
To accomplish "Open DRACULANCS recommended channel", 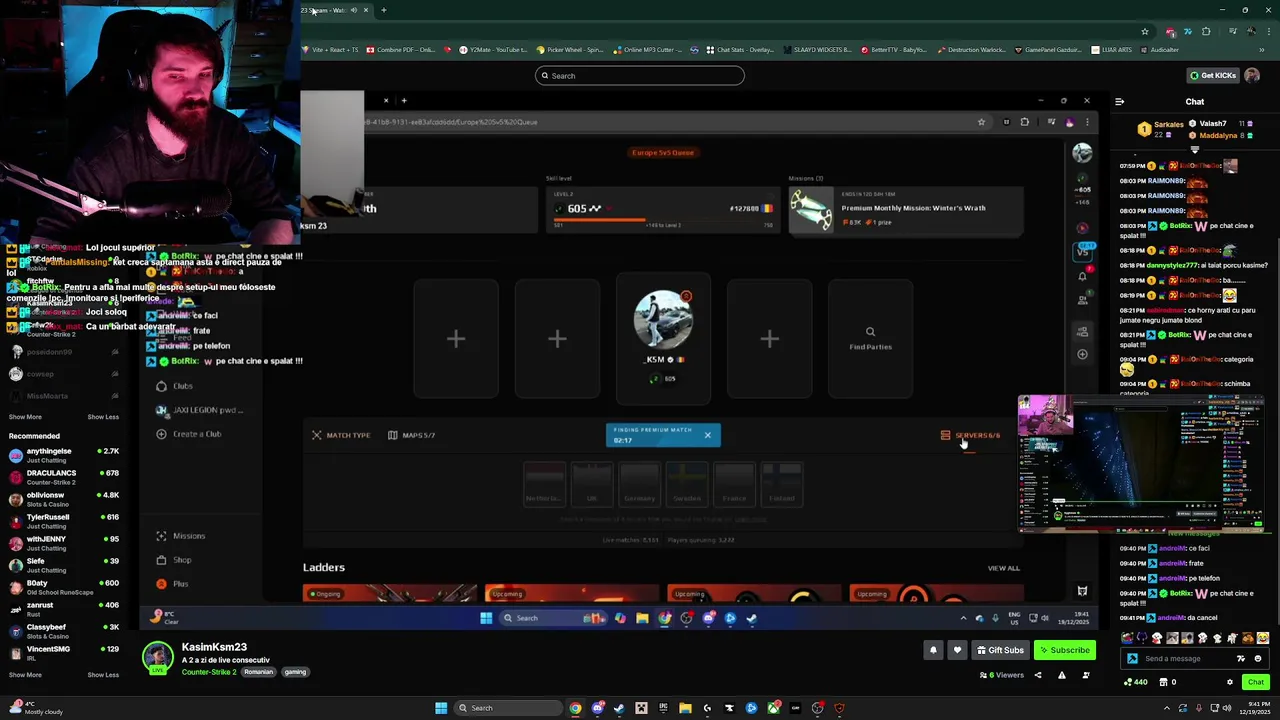I will pos(63,477).
